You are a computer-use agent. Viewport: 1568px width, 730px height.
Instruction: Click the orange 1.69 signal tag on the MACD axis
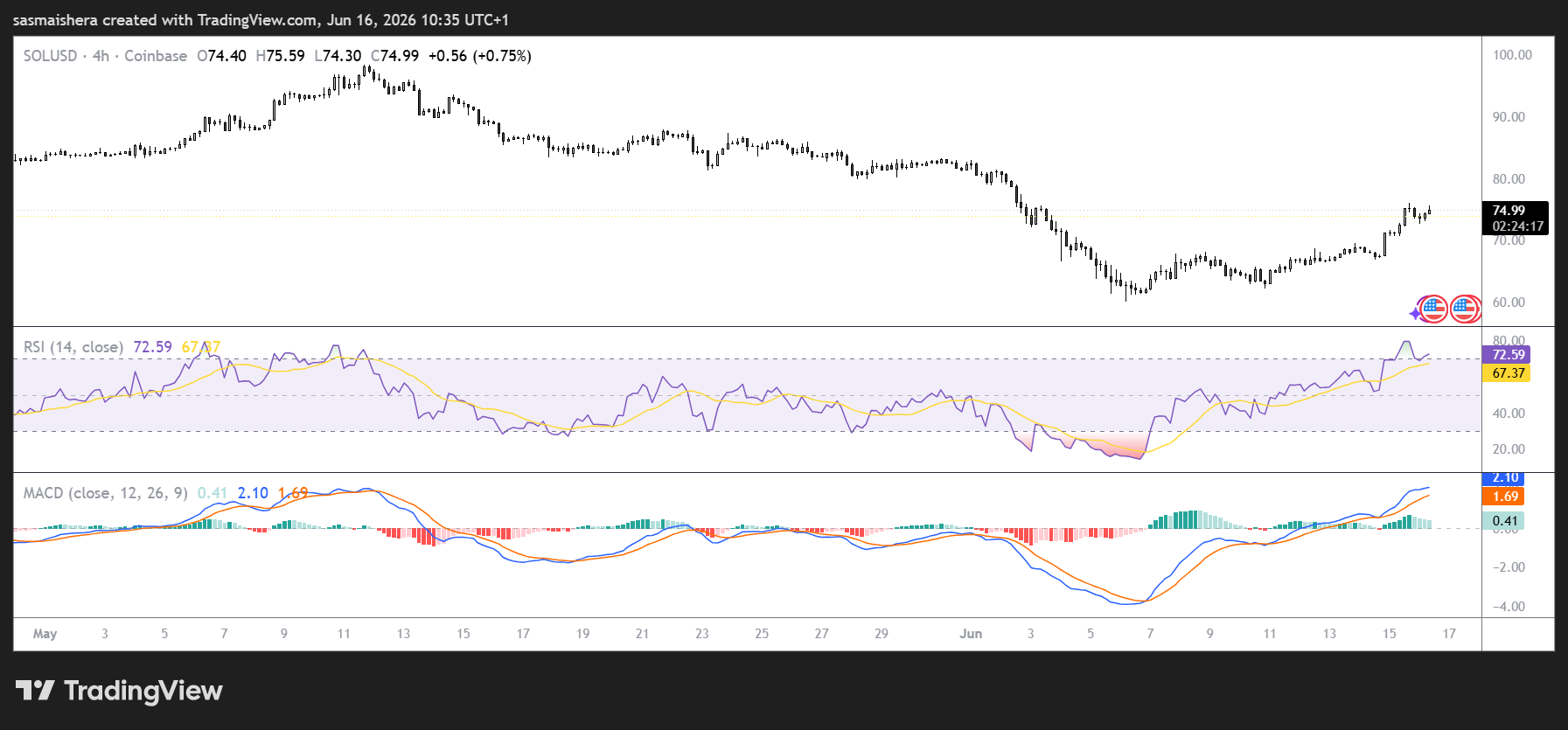[1503, 497]
